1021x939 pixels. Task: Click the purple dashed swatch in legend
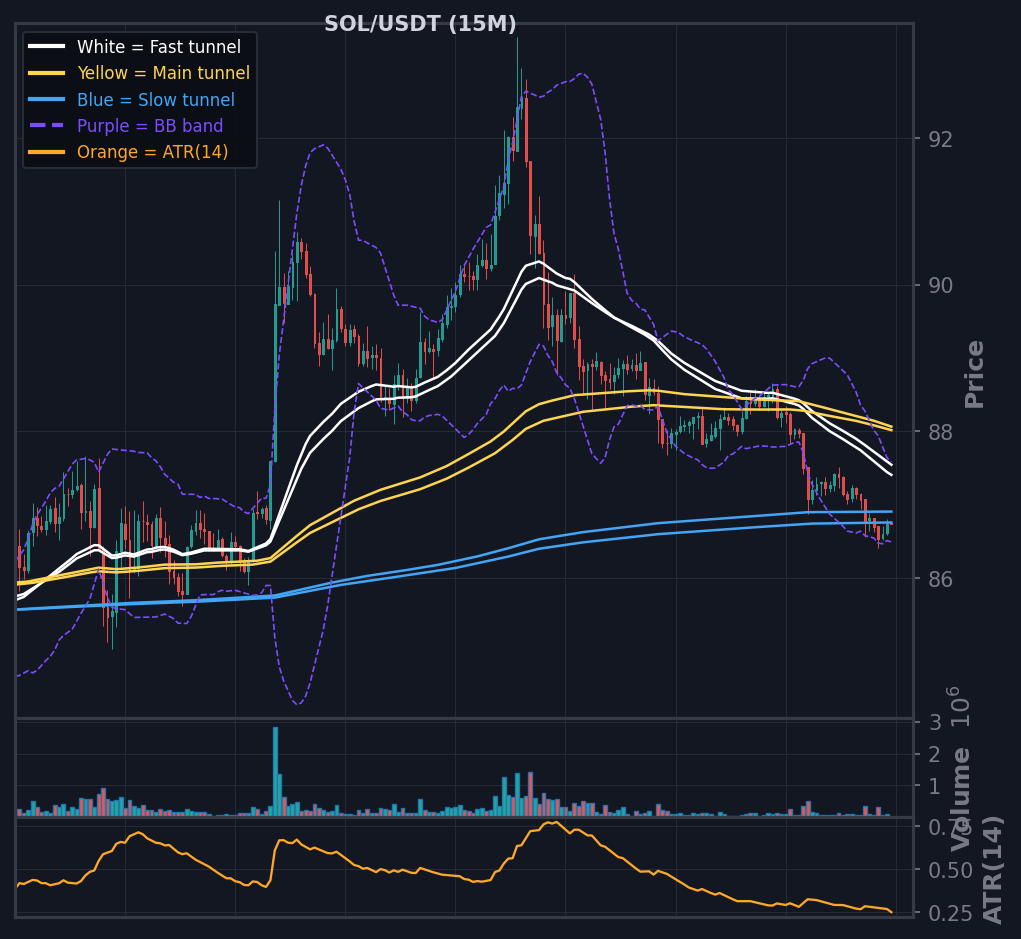pyautogui.click(x=46, y=126)
